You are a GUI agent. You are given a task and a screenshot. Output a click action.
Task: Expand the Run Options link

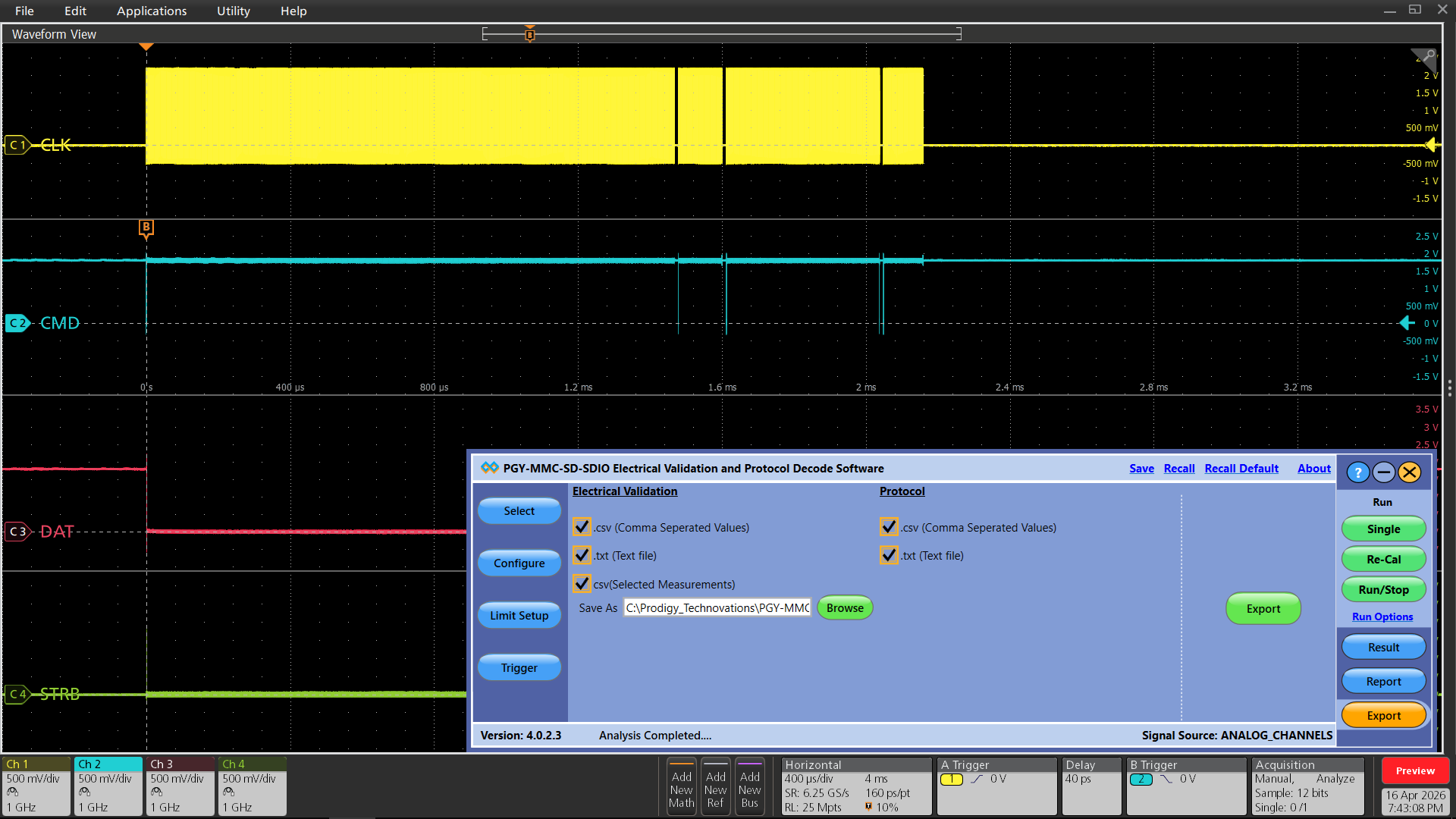click(x=1382, y=617)
